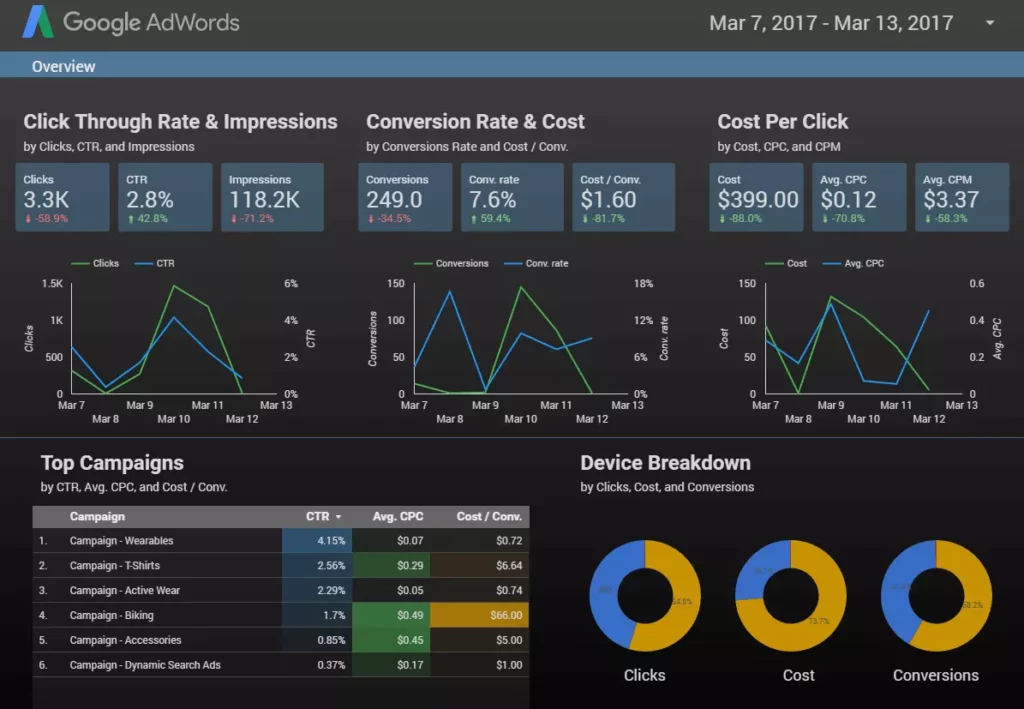
Task: Sort table by CTR column header
Action: pyautogui.click(x=323, y=517)
